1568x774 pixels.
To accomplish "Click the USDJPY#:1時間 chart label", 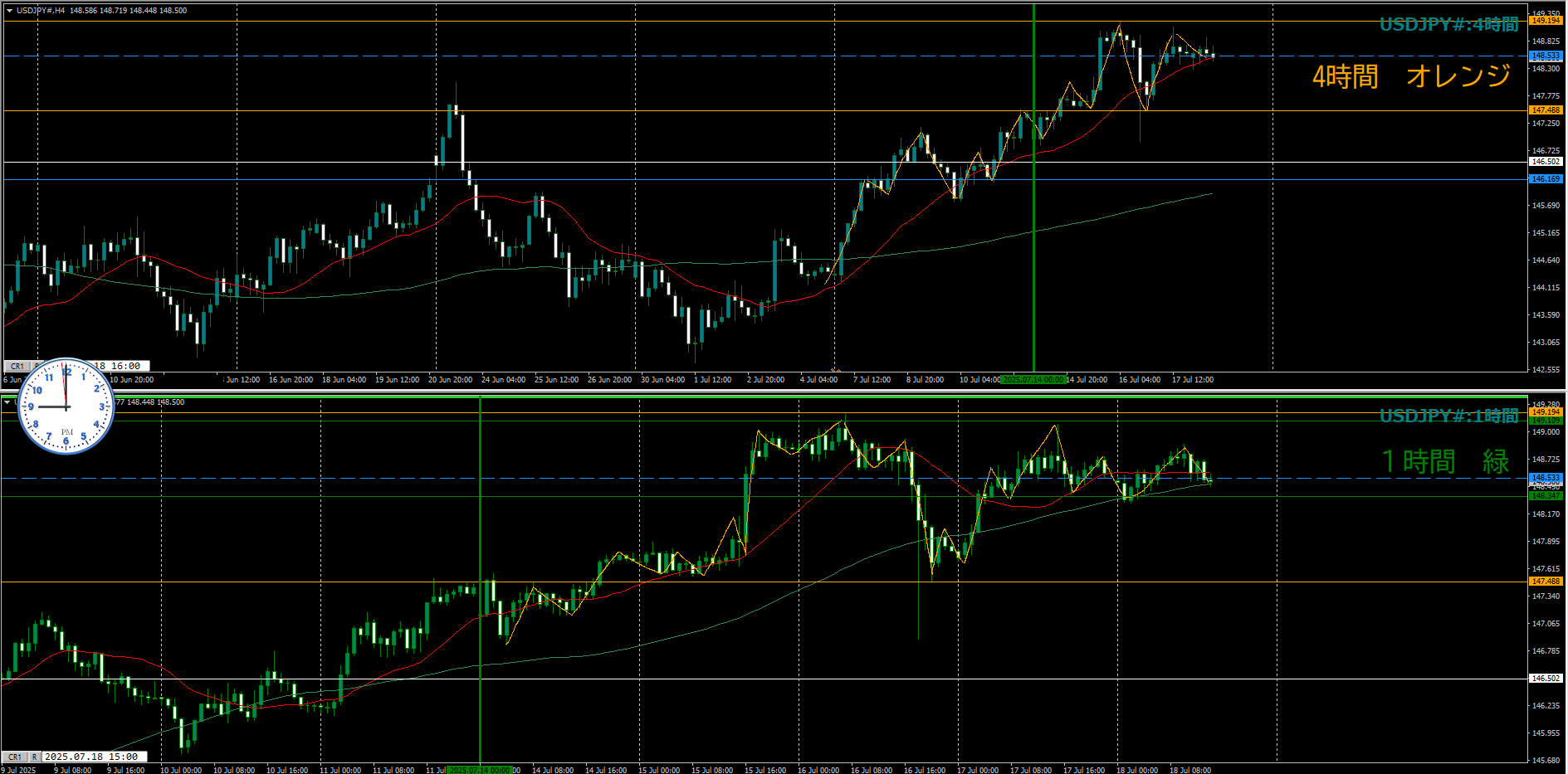I will coord(1448,416).
